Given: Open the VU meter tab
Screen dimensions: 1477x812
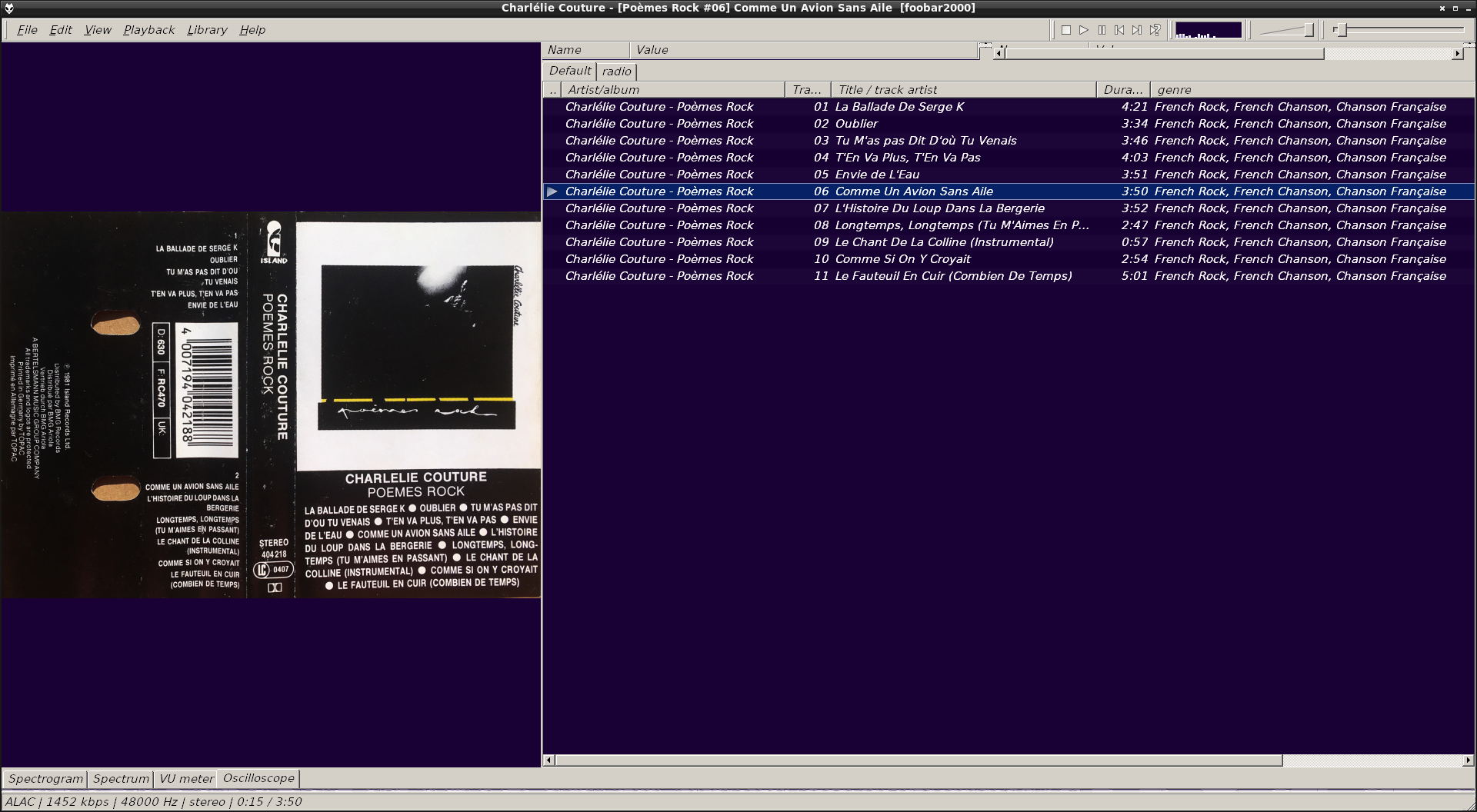Looking at the screenshot, I should click(x=186, y=779).
